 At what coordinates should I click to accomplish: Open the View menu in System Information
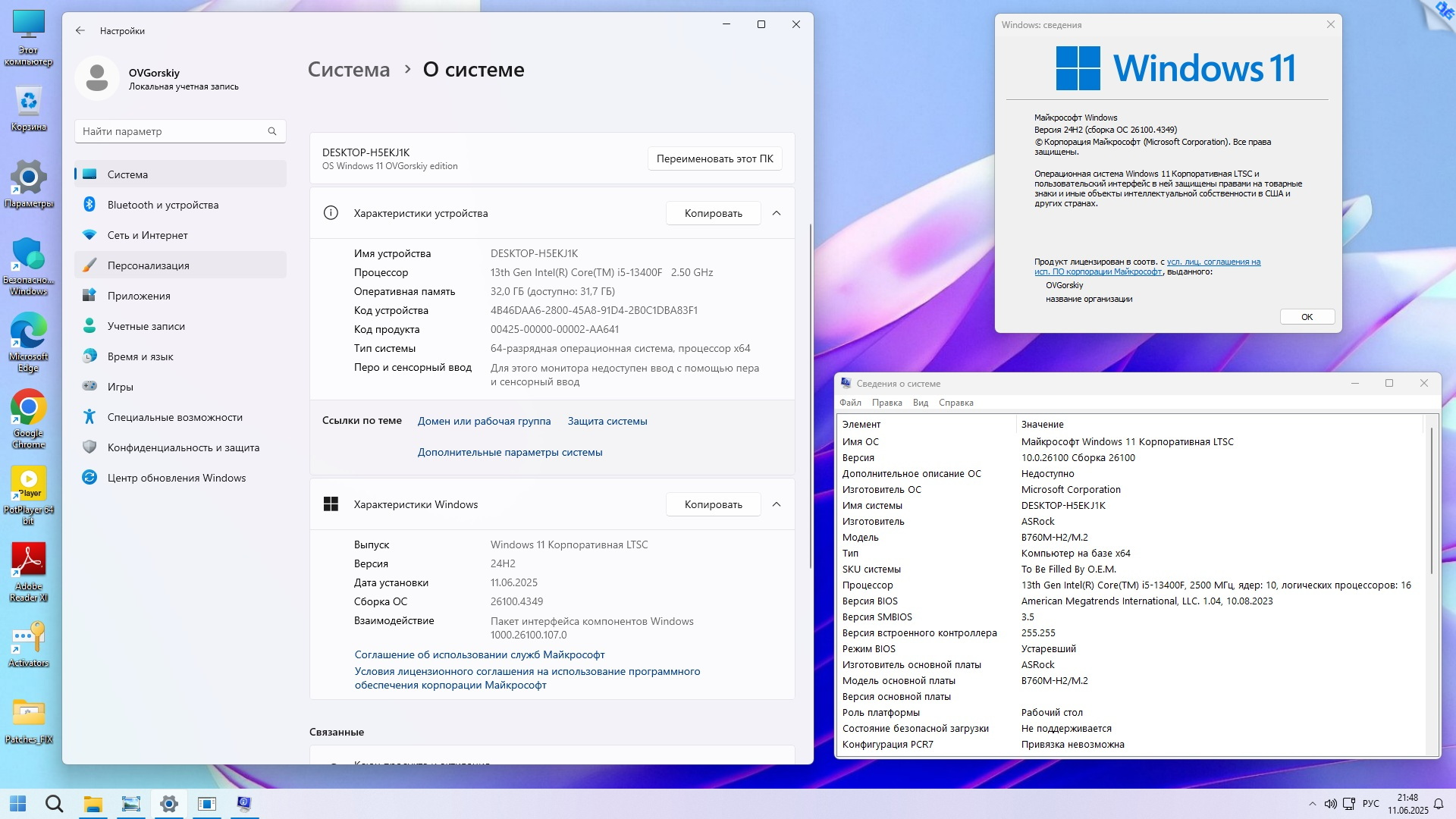pos(920,403)
